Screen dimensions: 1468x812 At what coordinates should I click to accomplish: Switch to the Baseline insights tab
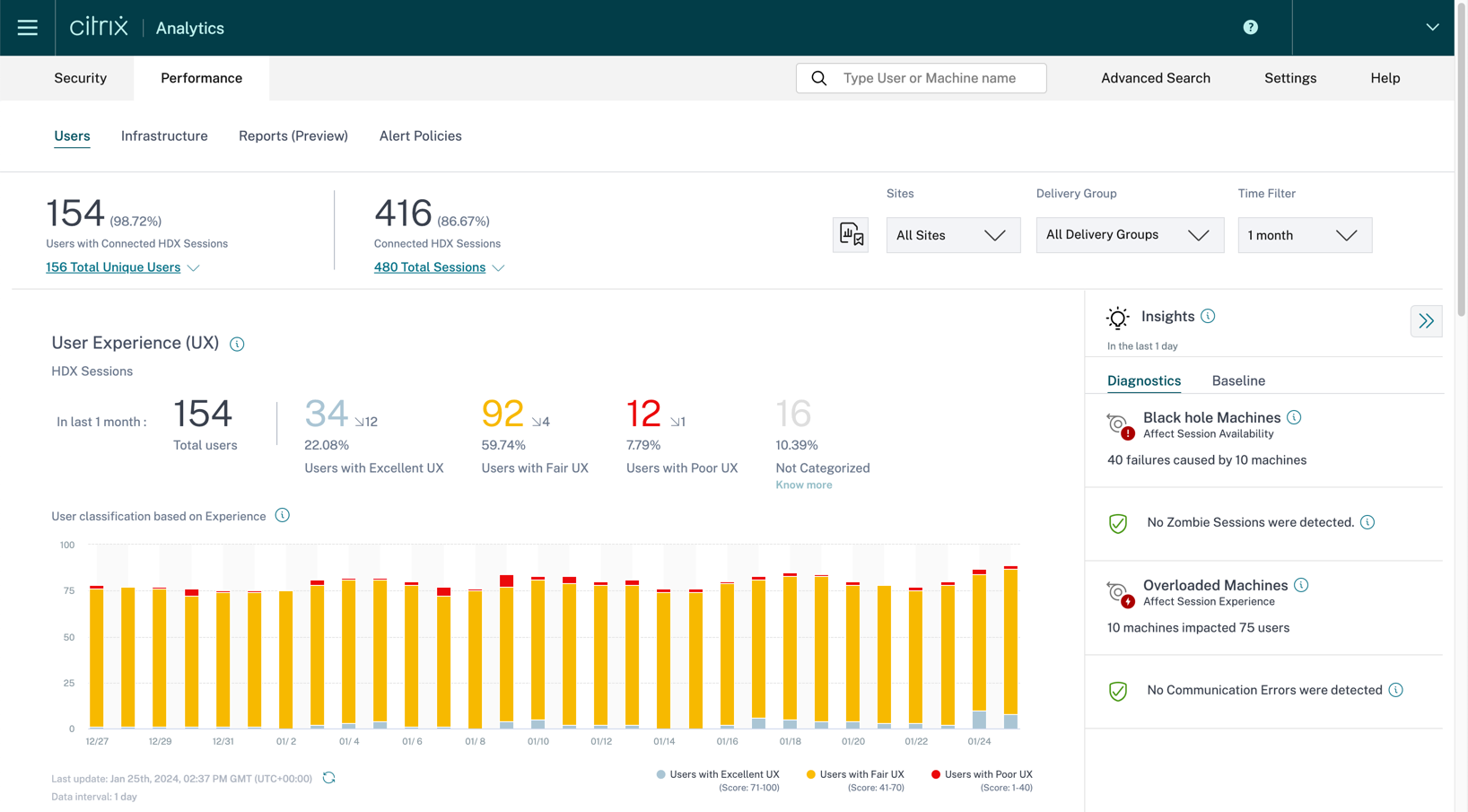point(1237,381)
